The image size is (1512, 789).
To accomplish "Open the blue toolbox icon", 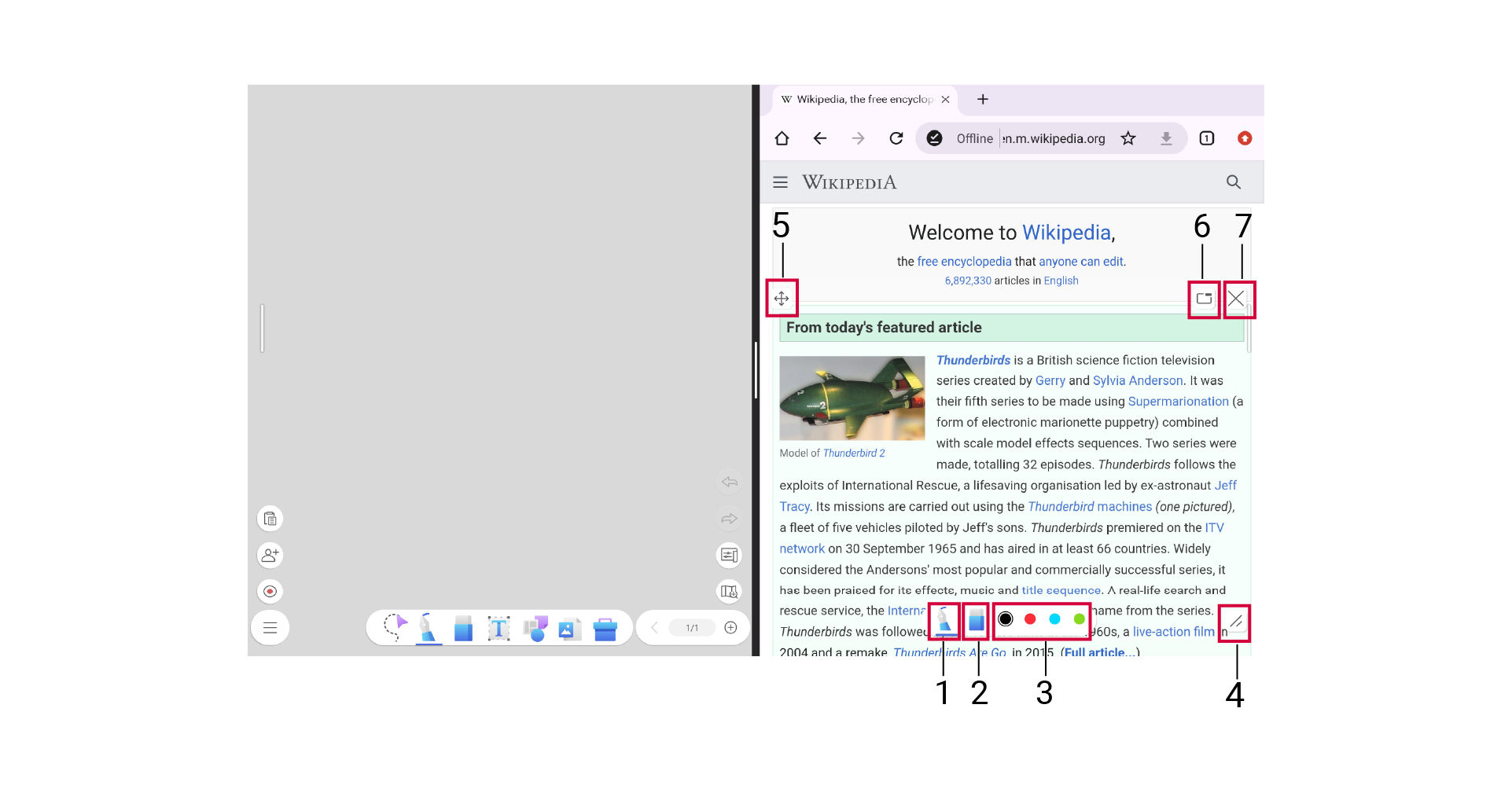I will coord(605,629).
